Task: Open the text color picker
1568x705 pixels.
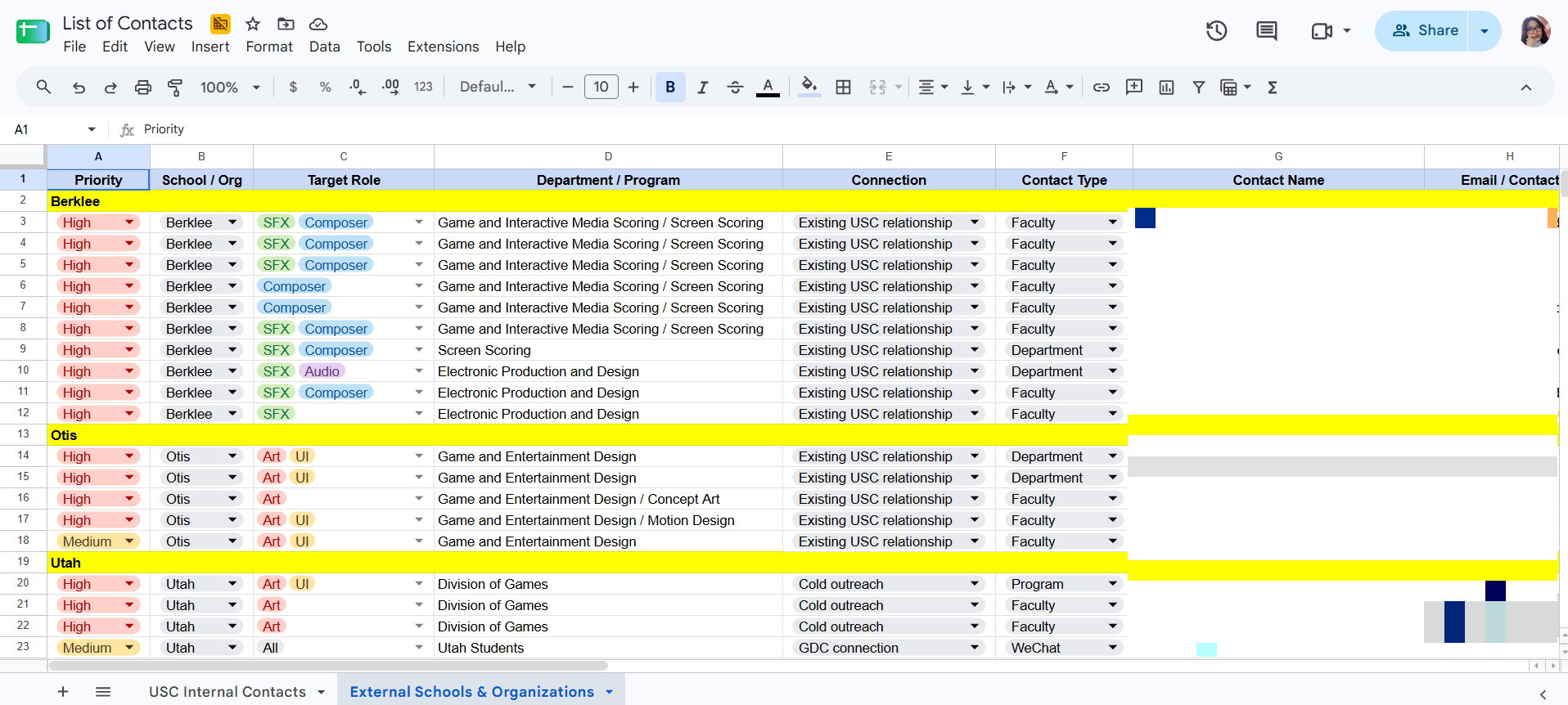Action: coord(768,88)
